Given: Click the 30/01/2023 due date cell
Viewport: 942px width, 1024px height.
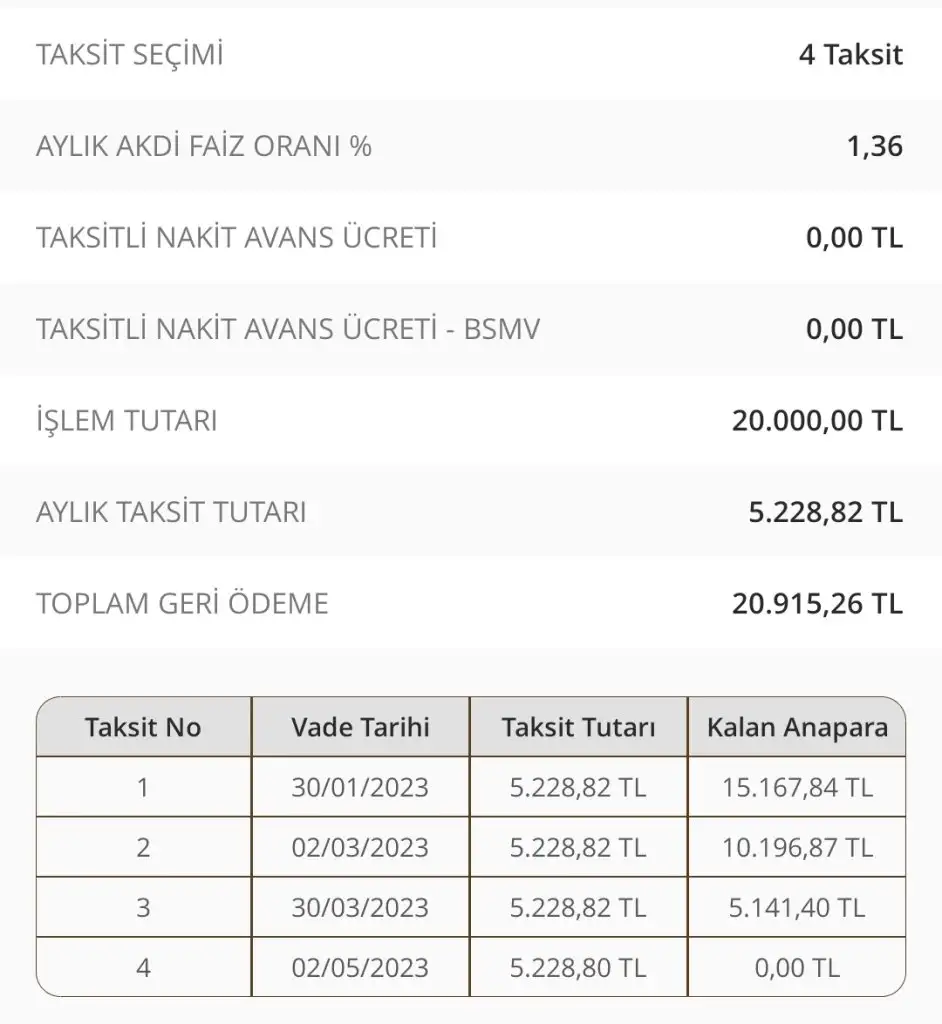Looking at the screenshot, I should (x=360, y=788).
